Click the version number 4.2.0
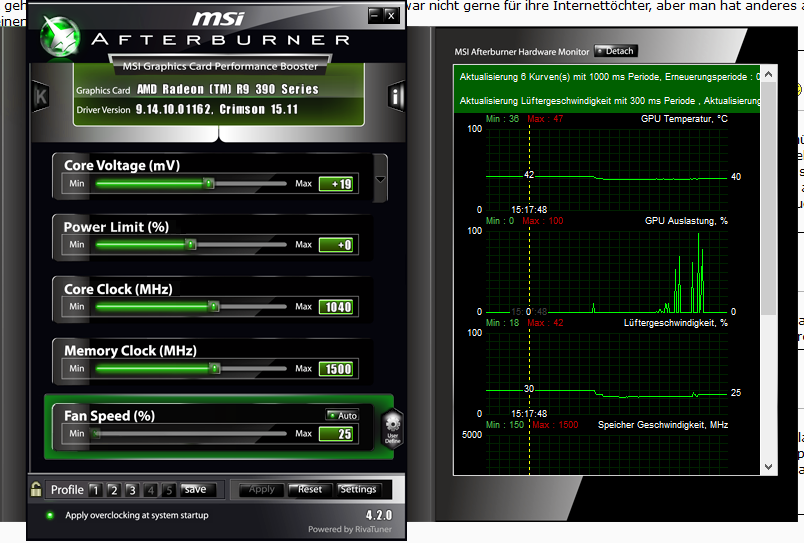 tap(379, 515)
